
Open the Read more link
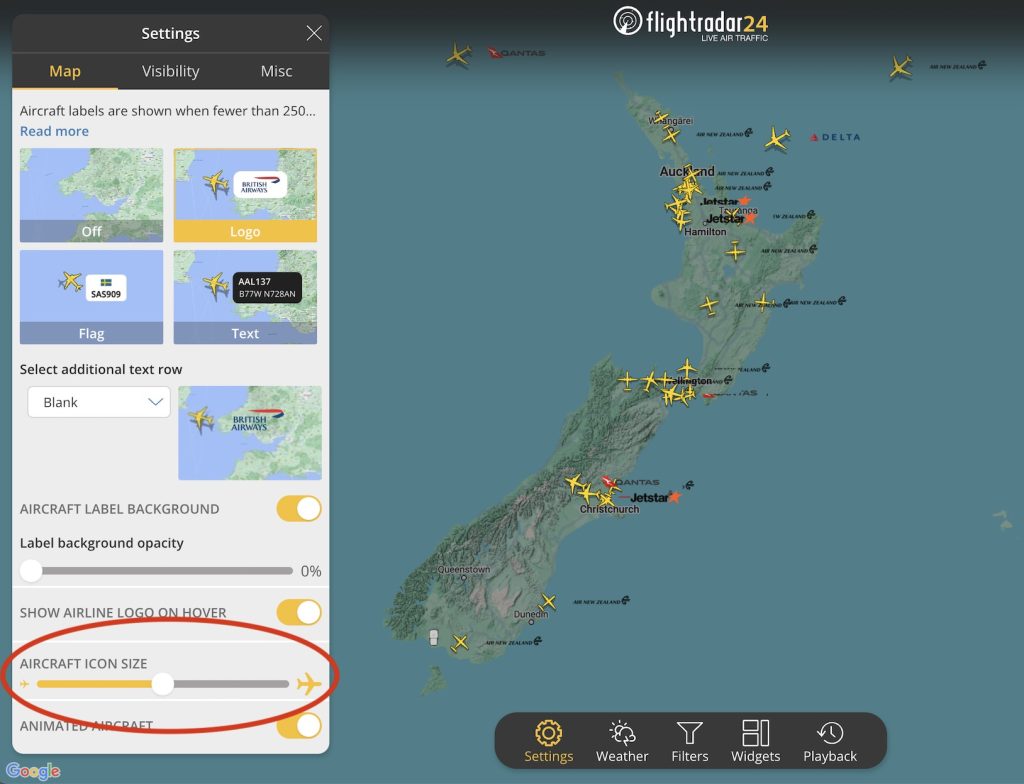(54, 131)
